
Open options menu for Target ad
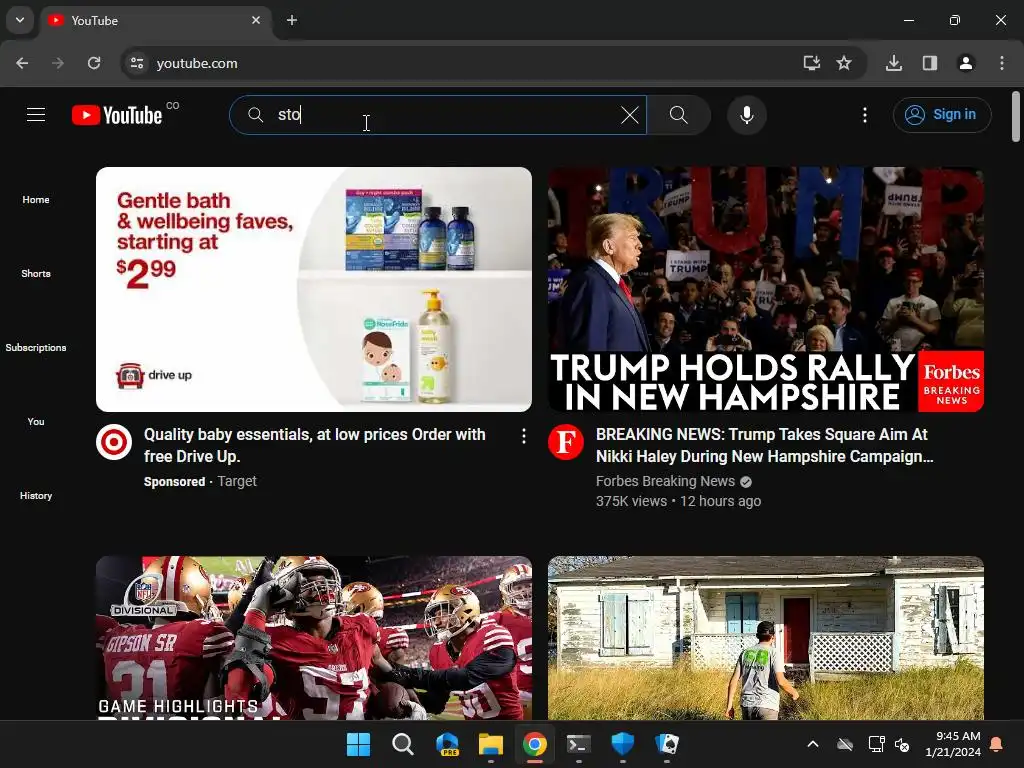[x=524, y=436]
